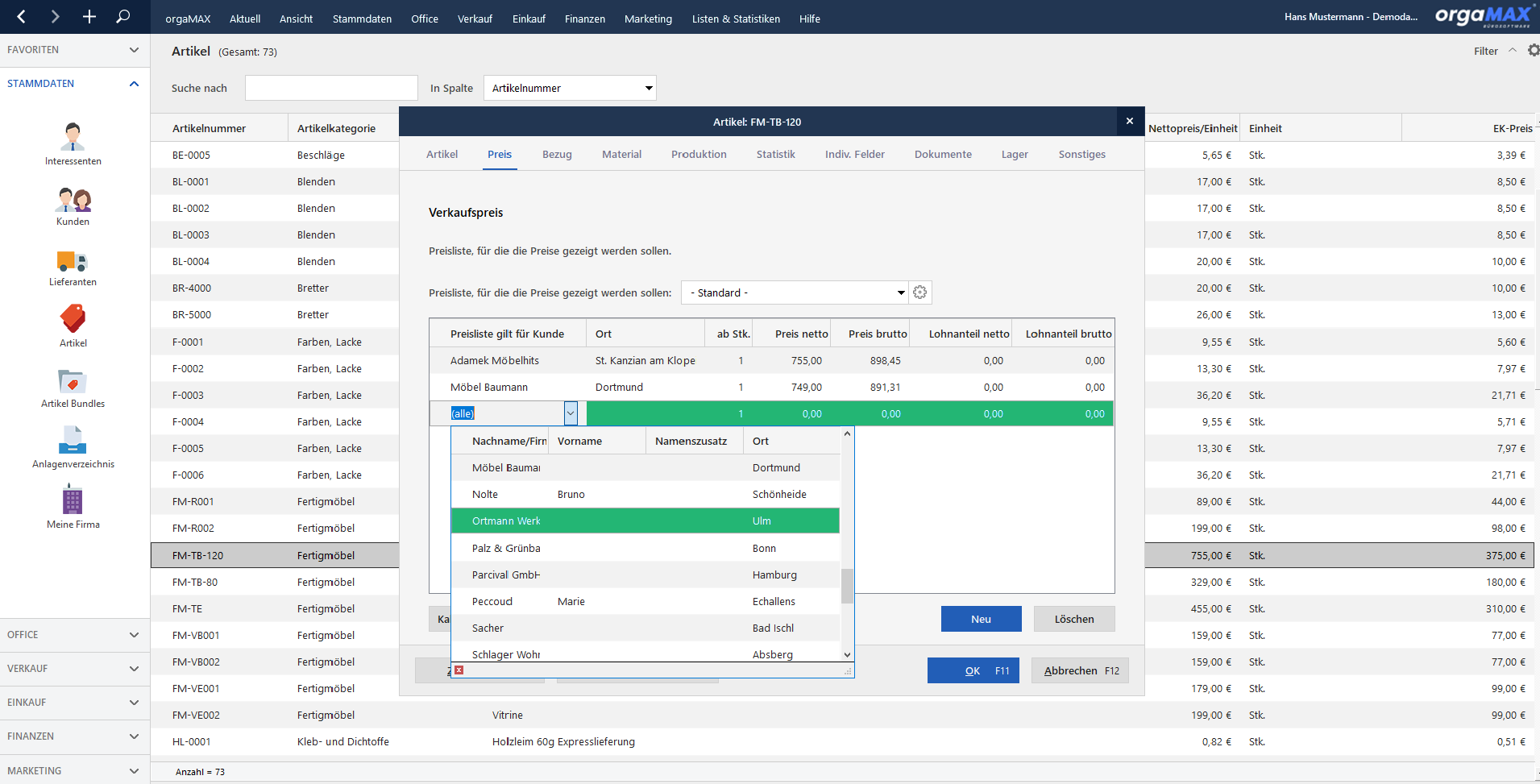Image resolution: width=1540 pixels, height=784 pixels.
Task: Open search with the magnifier icon
Action: [x=122, y=16]
